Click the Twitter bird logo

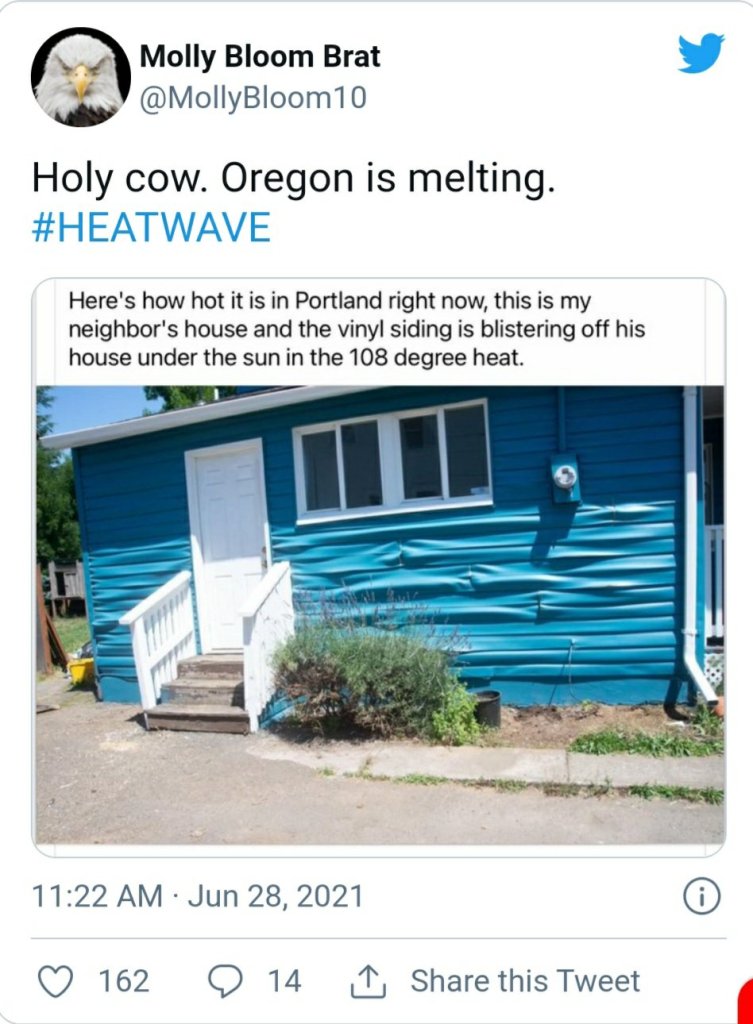tap(700, 53)
